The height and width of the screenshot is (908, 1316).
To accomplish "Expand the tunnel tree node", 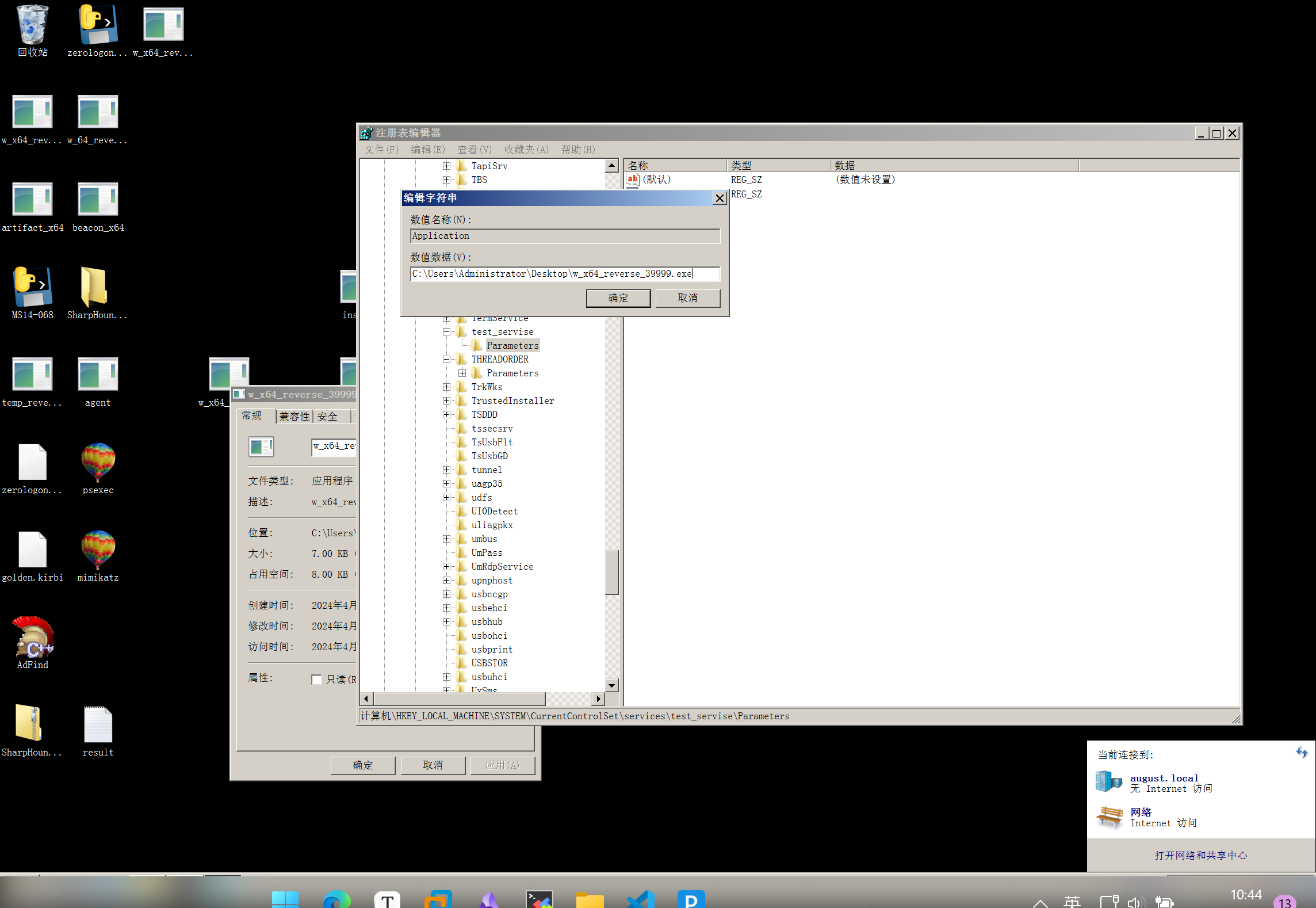I will point(446,470).
